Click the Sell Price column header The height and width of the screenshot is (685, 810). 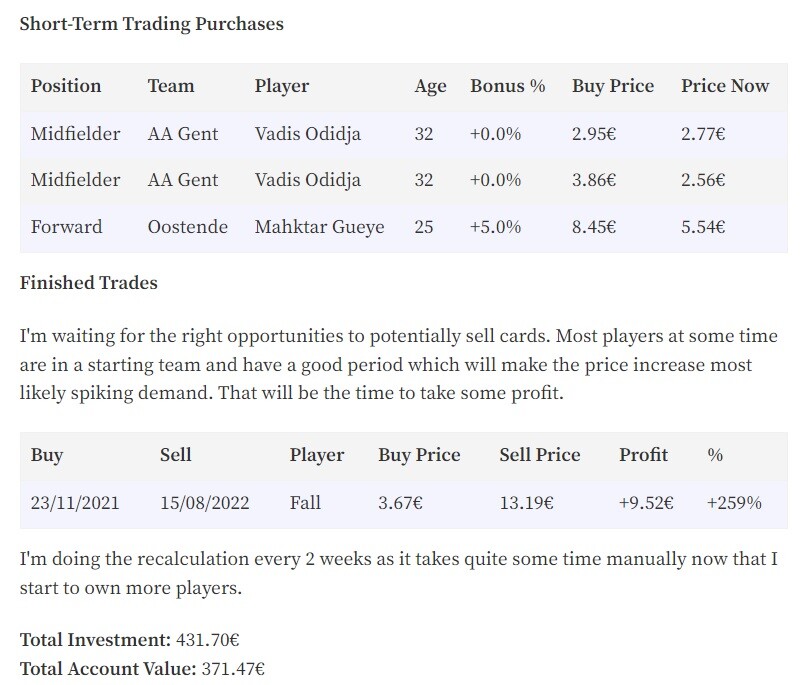pyautogui.click(x=539, y=455)
